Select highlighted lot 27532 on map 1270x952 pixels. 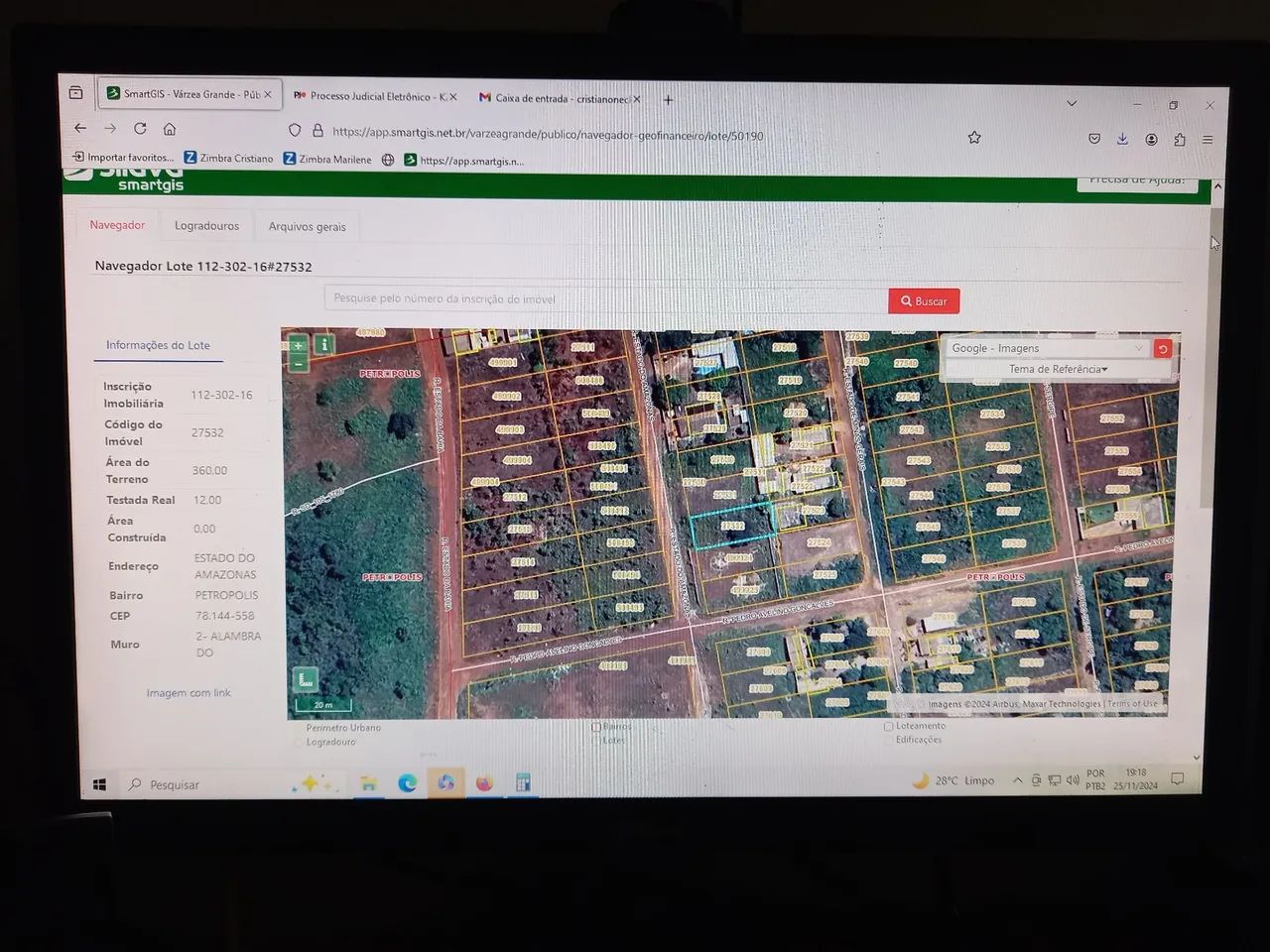tap(732, 527)
